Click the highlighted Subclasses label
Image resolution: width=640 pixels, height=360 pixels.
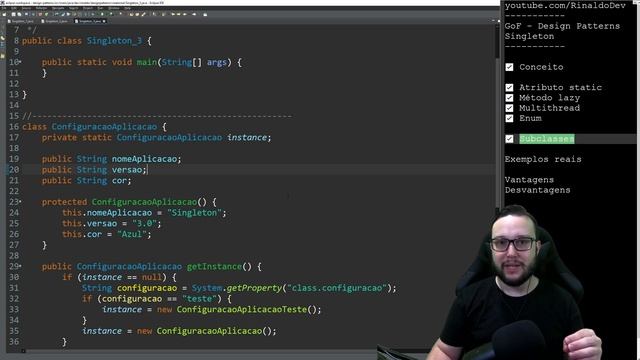pos(547,139)
